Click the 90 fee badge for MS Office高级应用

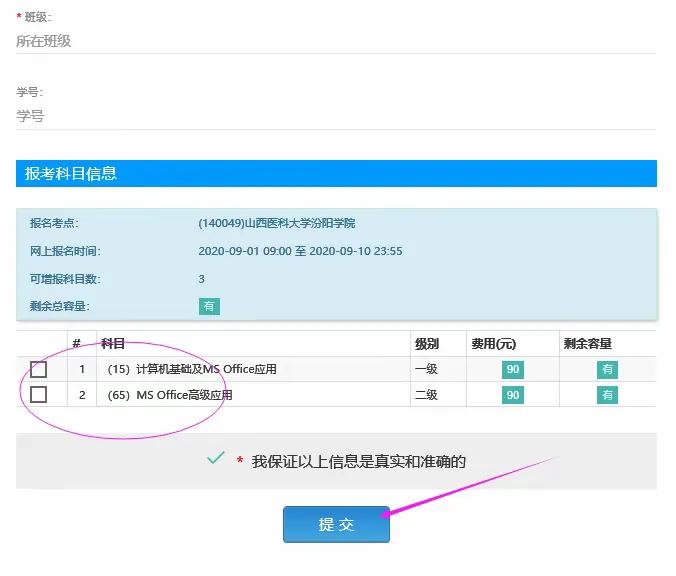pos(513,395)
